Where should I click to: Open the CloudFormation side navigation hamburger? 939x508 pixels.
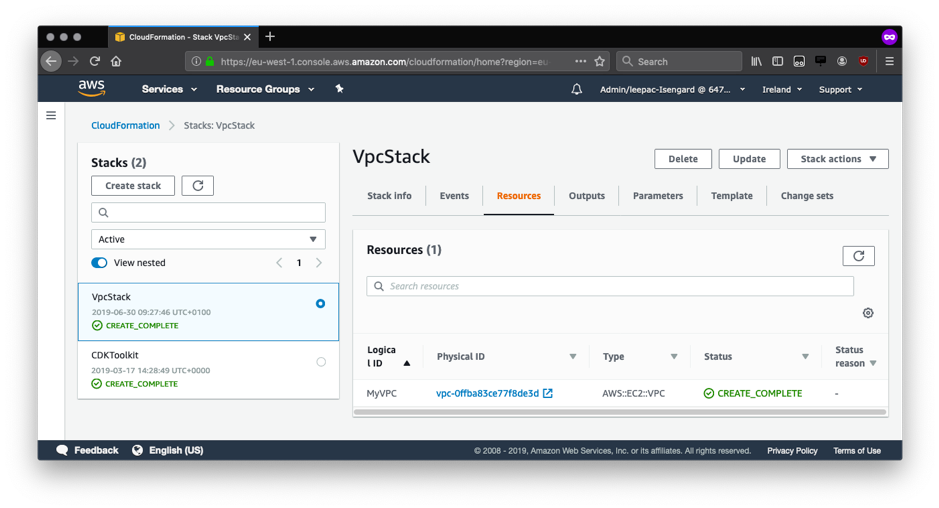click(x=51, y=115)
